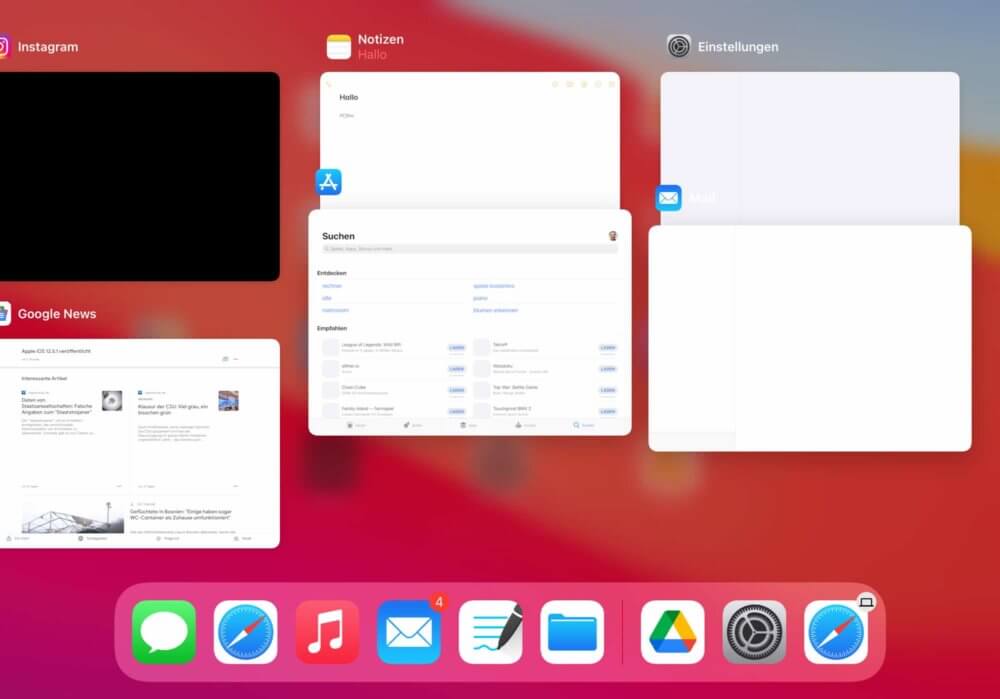Screen dimensions: 1000x699
Task: Tap the App Store icon on the split card
Action: click(x=328, y=182)
